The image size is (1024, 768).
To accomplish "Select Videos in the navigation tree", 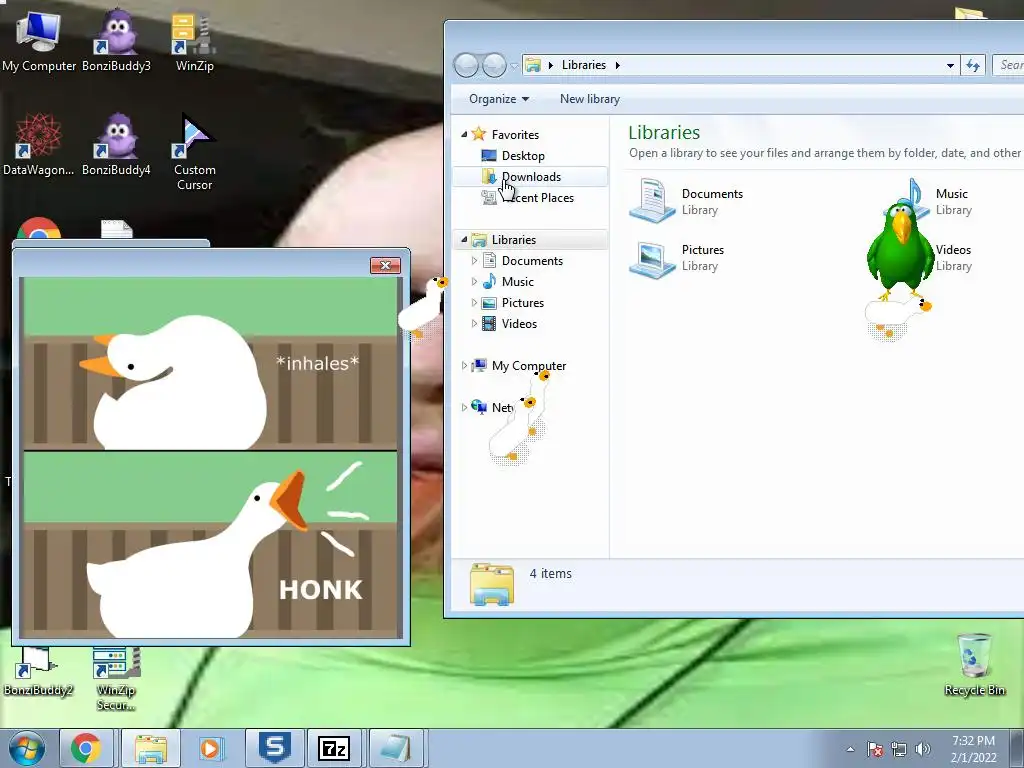I will tap(519, 323).
